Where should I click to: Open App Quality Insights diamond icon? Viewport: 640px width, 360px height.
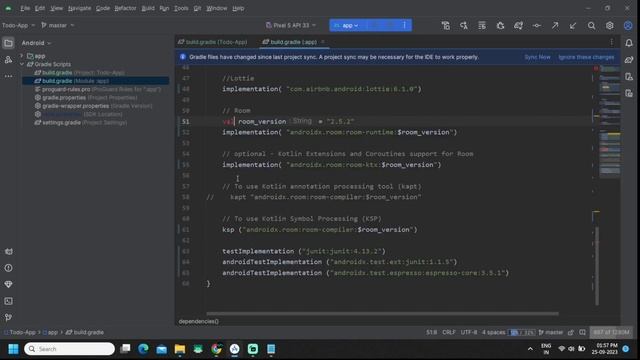tap(8, 284)
